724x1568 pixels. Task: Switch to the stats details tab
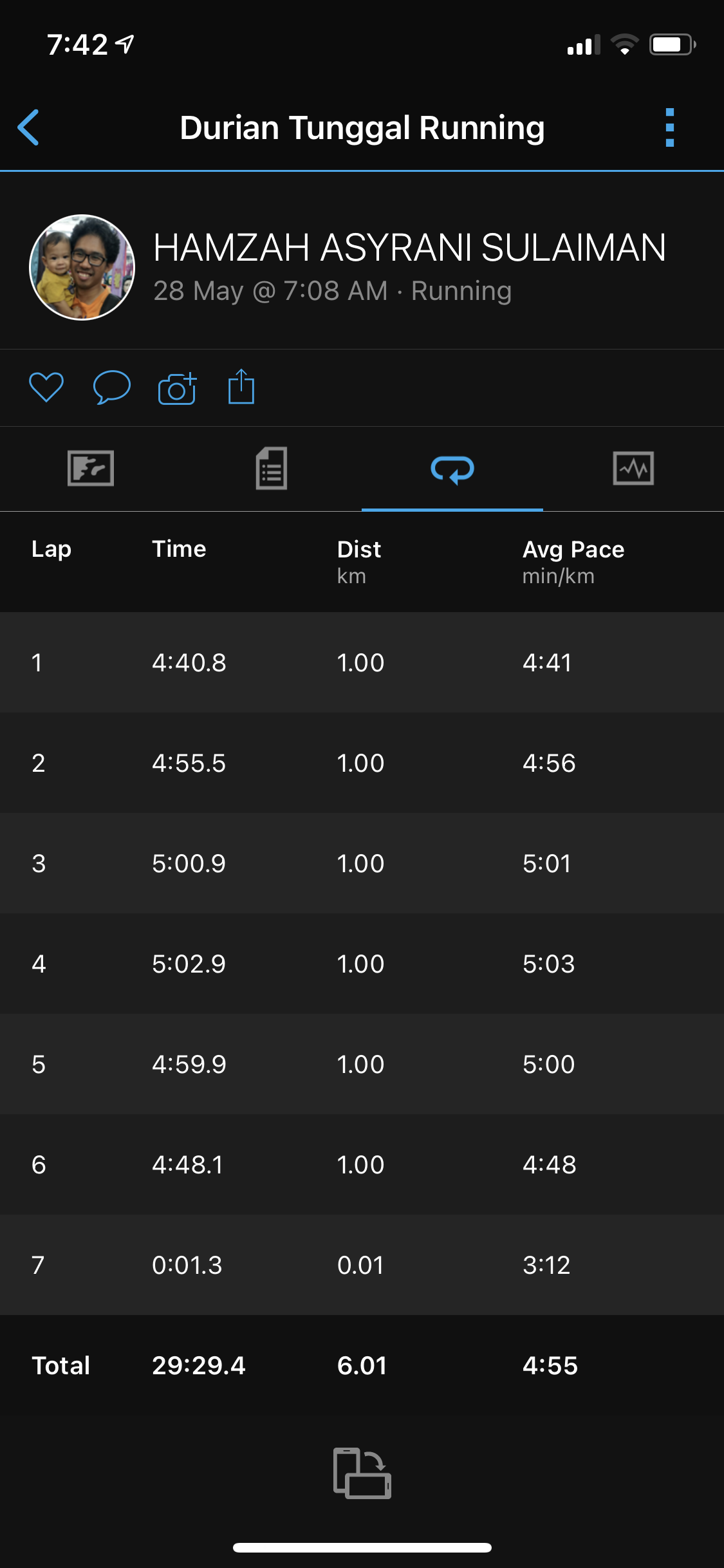click(x=272, y=468)
